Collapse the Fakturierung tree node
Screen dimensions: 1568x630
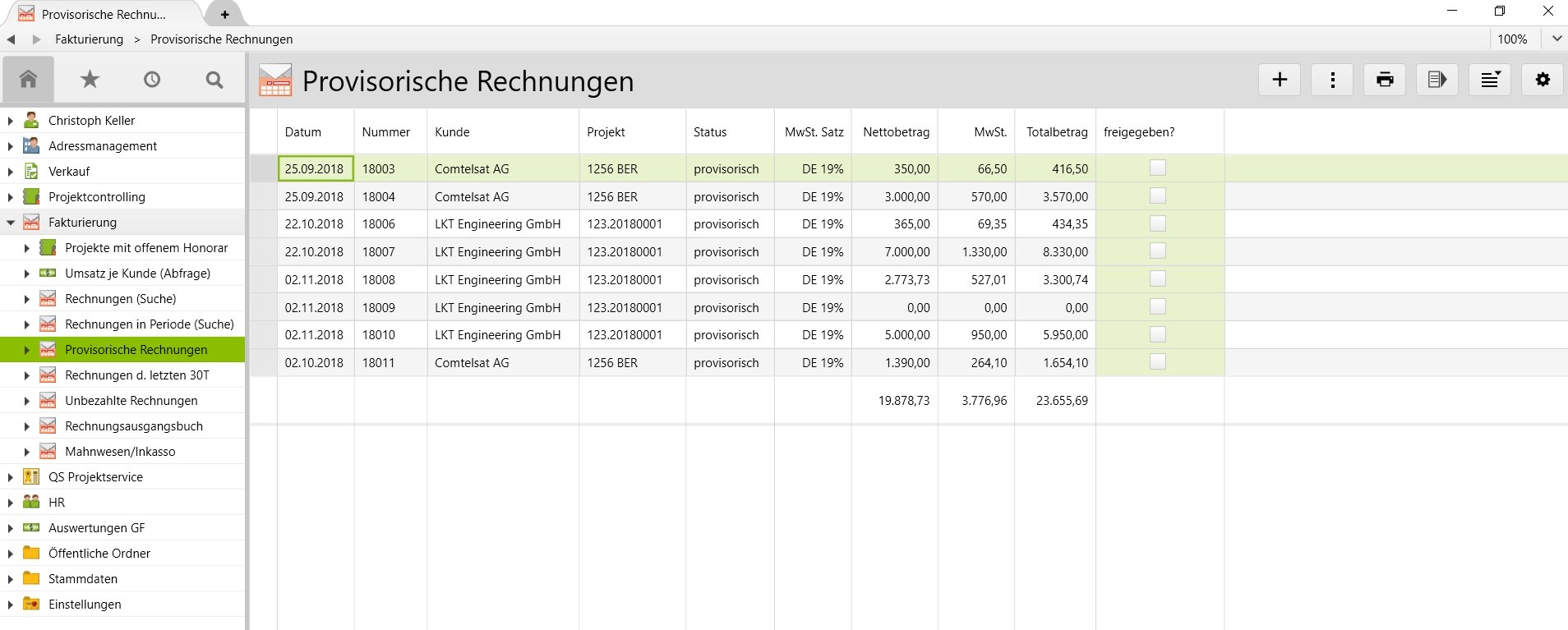point(11,223)
